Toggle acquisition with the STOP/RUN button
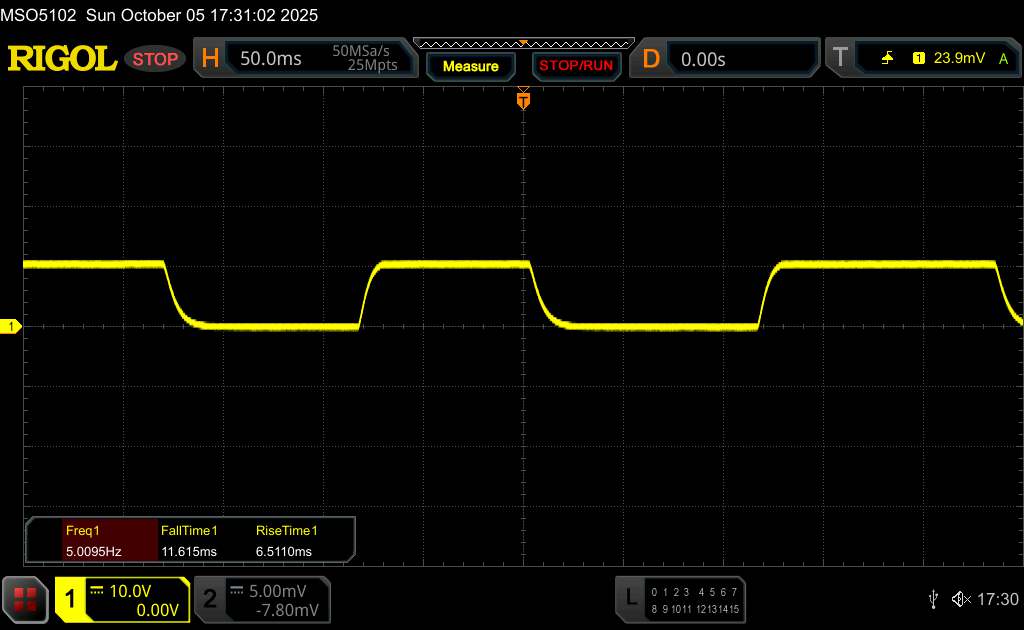This screenshot has height=630, width=1024. click(575, 66)
